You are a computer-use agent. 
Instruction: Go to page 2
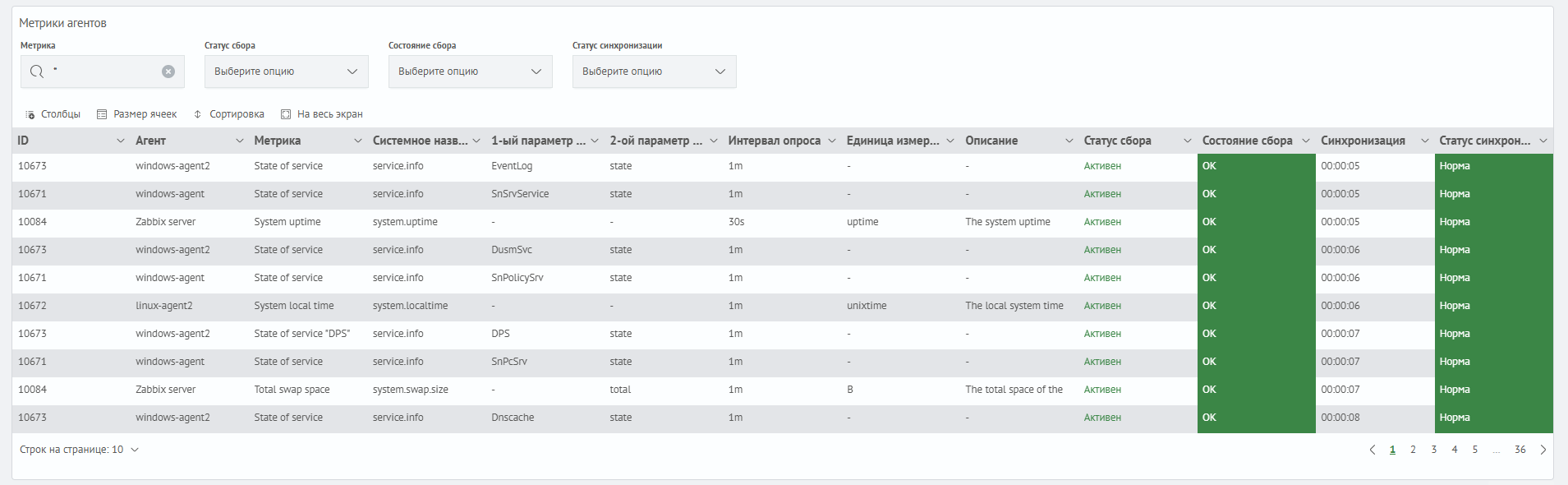[1413, 450]
